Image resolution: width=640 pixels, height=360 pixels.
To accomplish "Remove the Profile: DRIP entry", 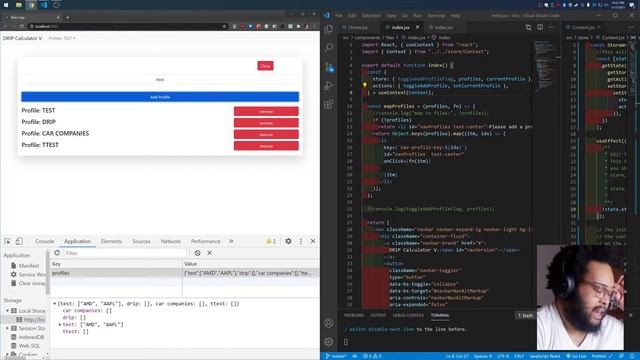I will [266, 122].
